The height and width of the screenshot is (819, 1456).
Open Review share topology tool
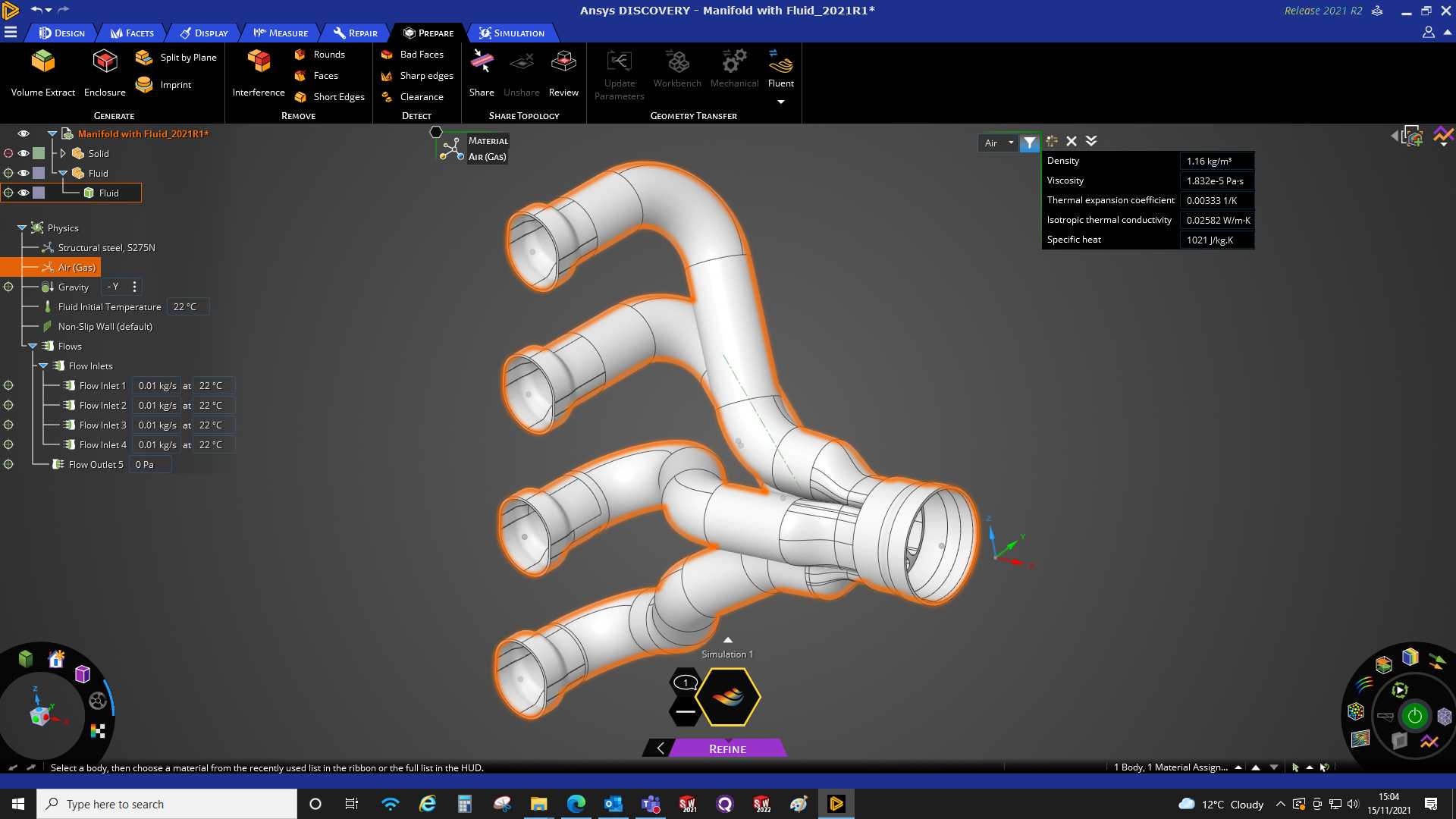tap(563, 73)
